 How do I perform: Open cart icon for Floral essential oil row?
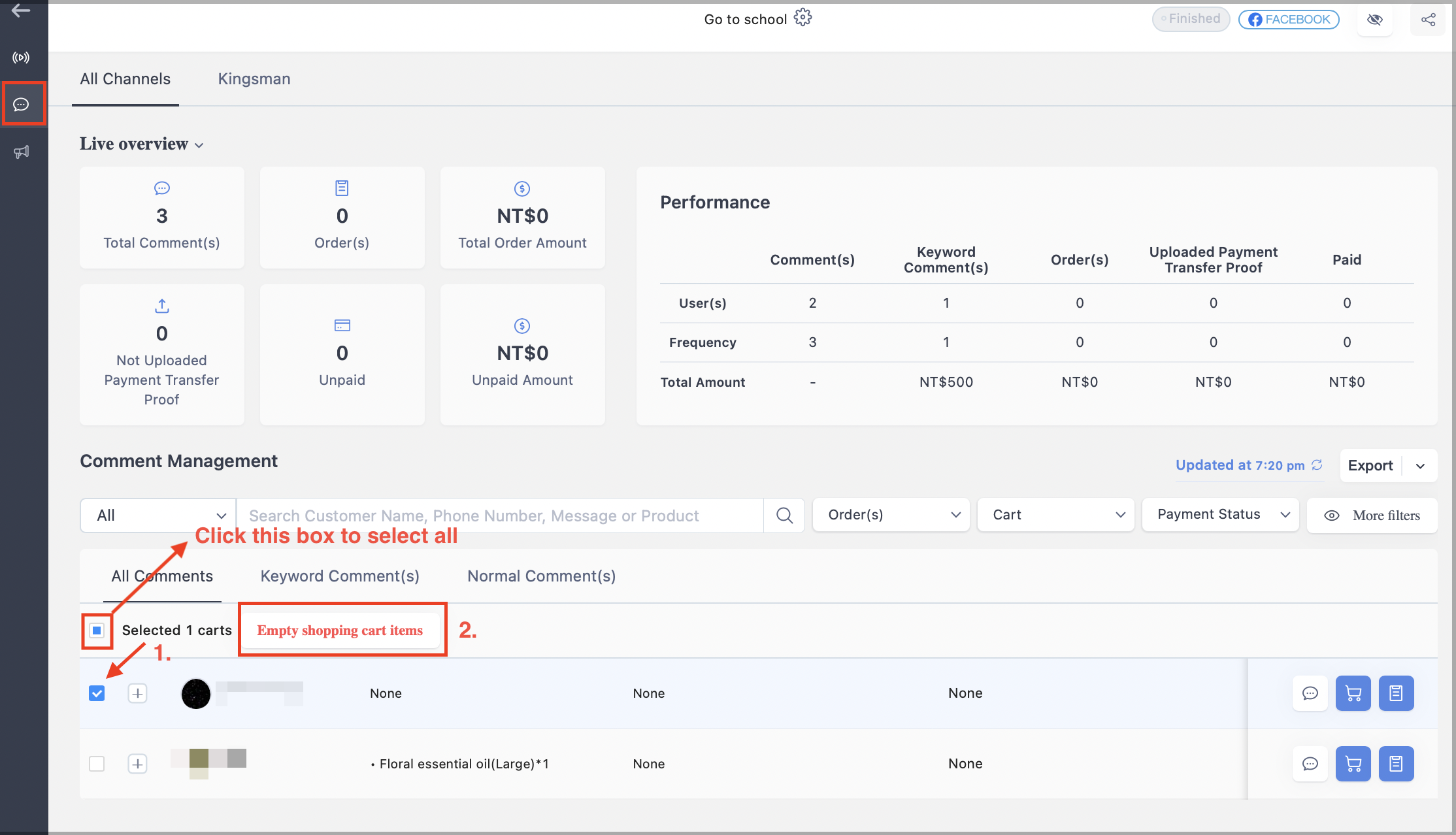pyautogui.click(x=1353, y=764)
